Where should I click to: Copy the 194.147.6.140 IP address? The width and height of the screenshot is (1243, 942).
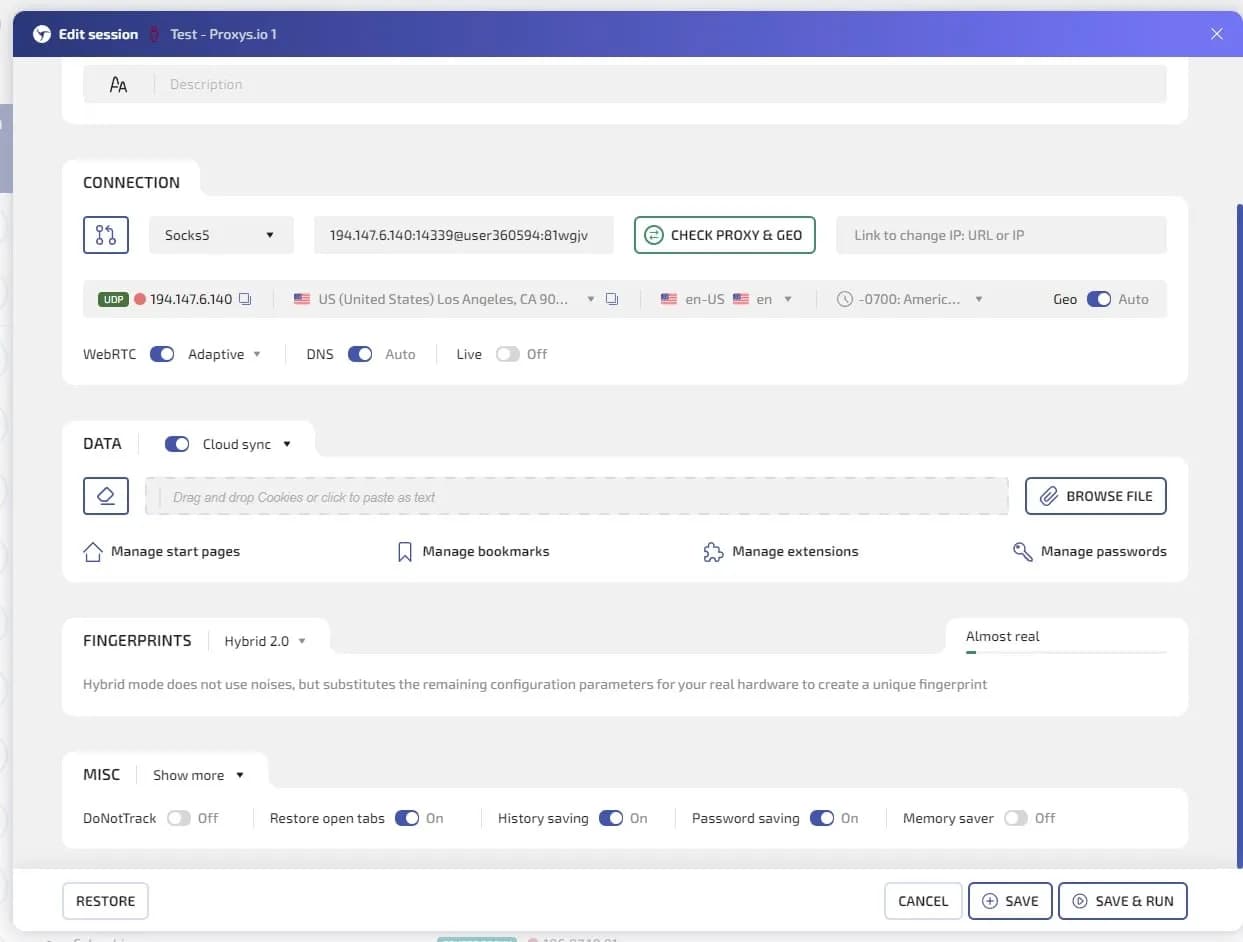[245, 299]
